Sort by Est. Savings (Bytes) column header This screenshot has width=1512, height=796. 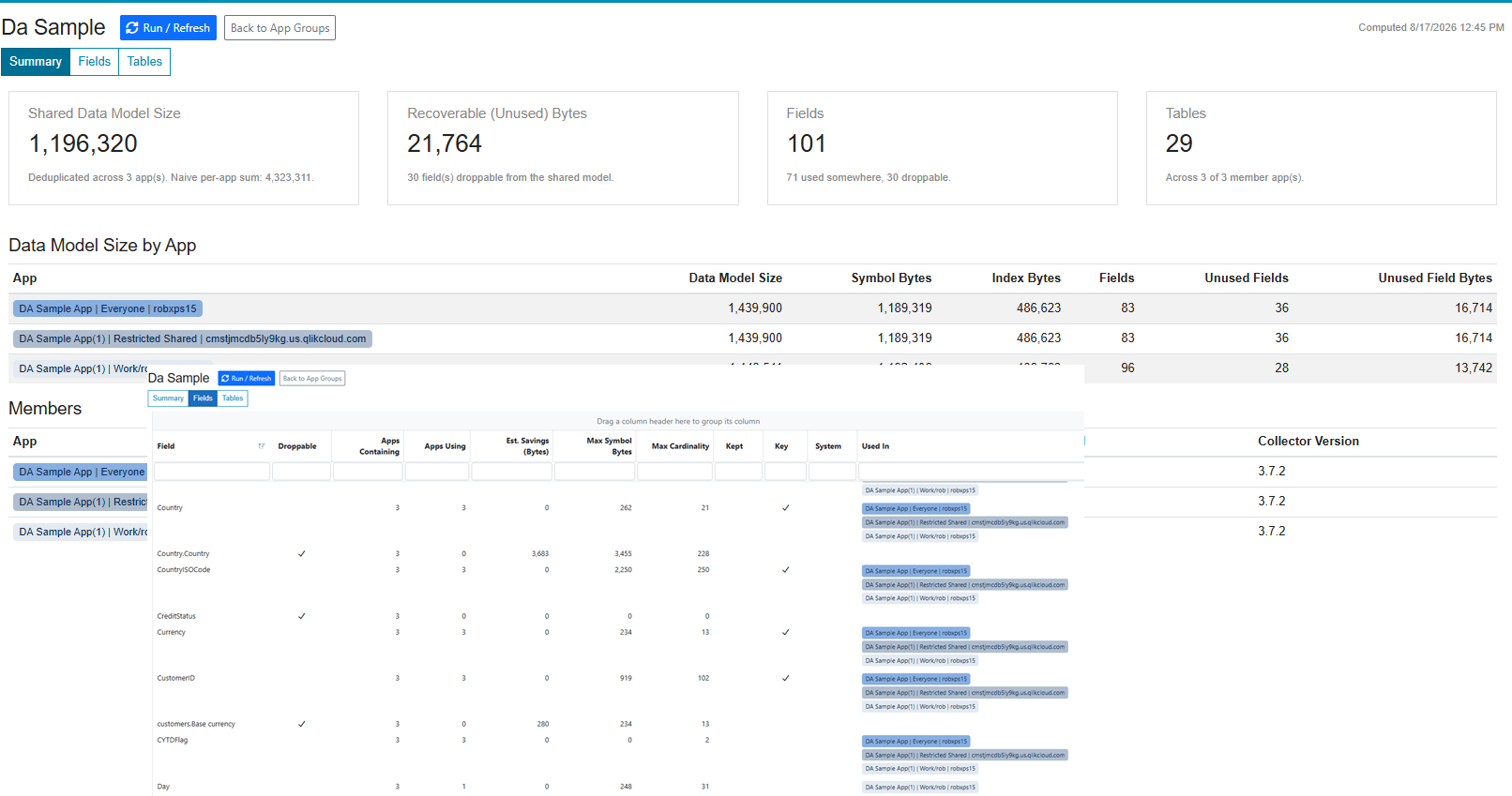[527, 446]
